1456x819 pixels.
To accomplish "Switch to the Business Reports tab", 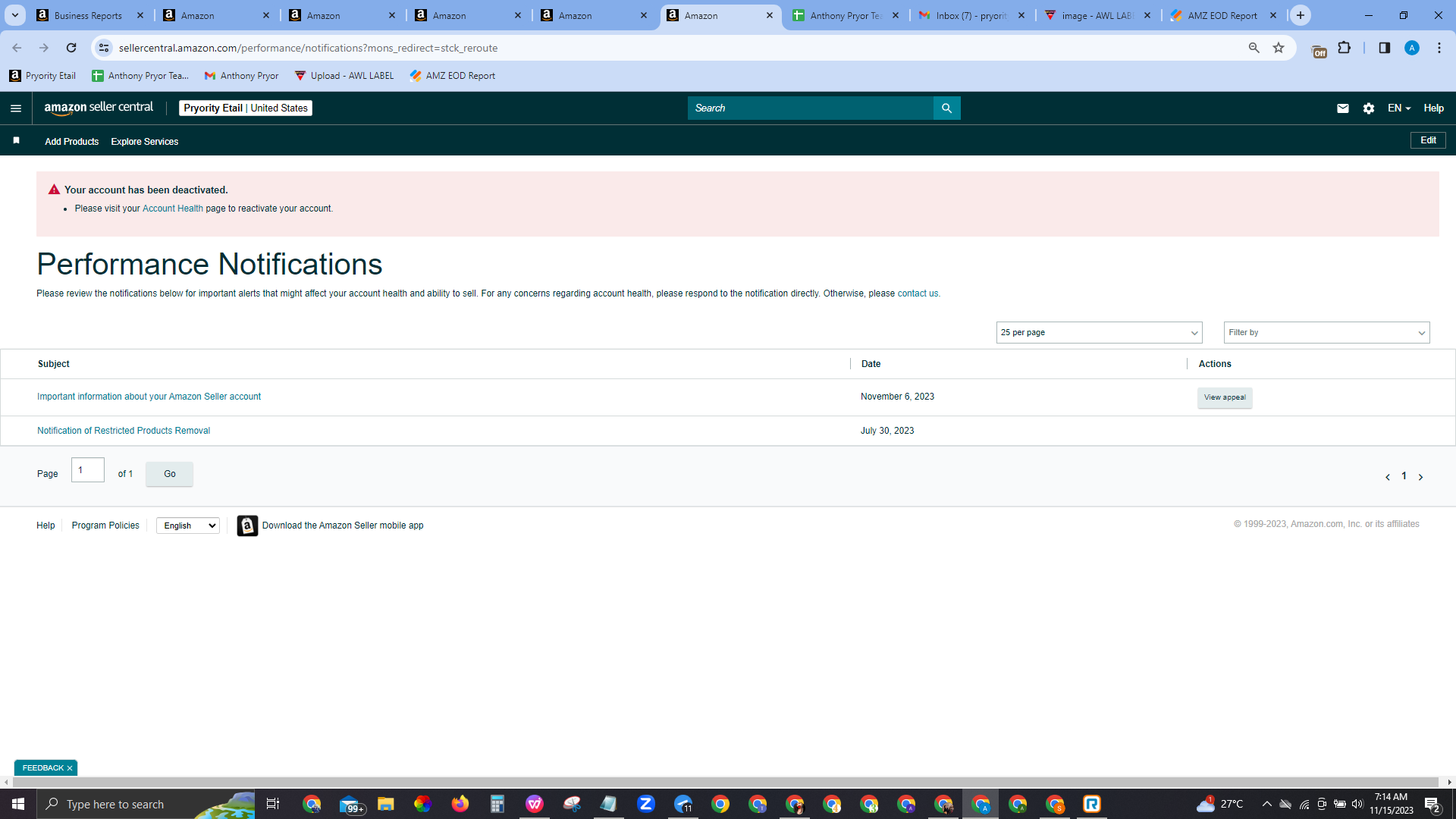I will pos(88,15).
